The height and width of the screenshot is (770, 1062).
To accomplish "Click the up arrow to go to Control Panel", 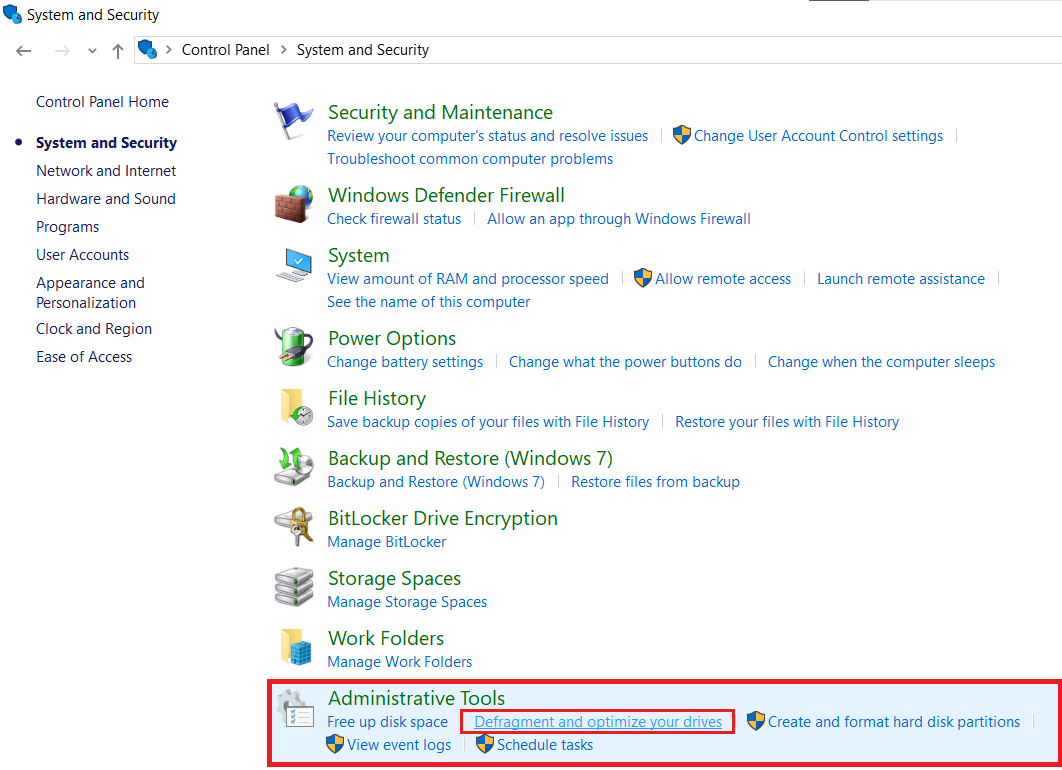I will tap(117, 49).
